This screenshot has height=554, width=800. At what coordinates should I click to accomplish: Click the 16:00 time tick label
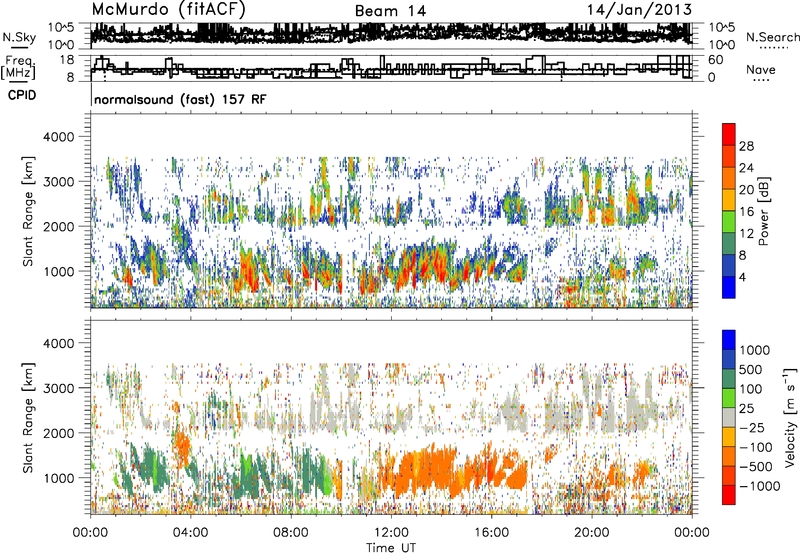(x=491, y=533)
